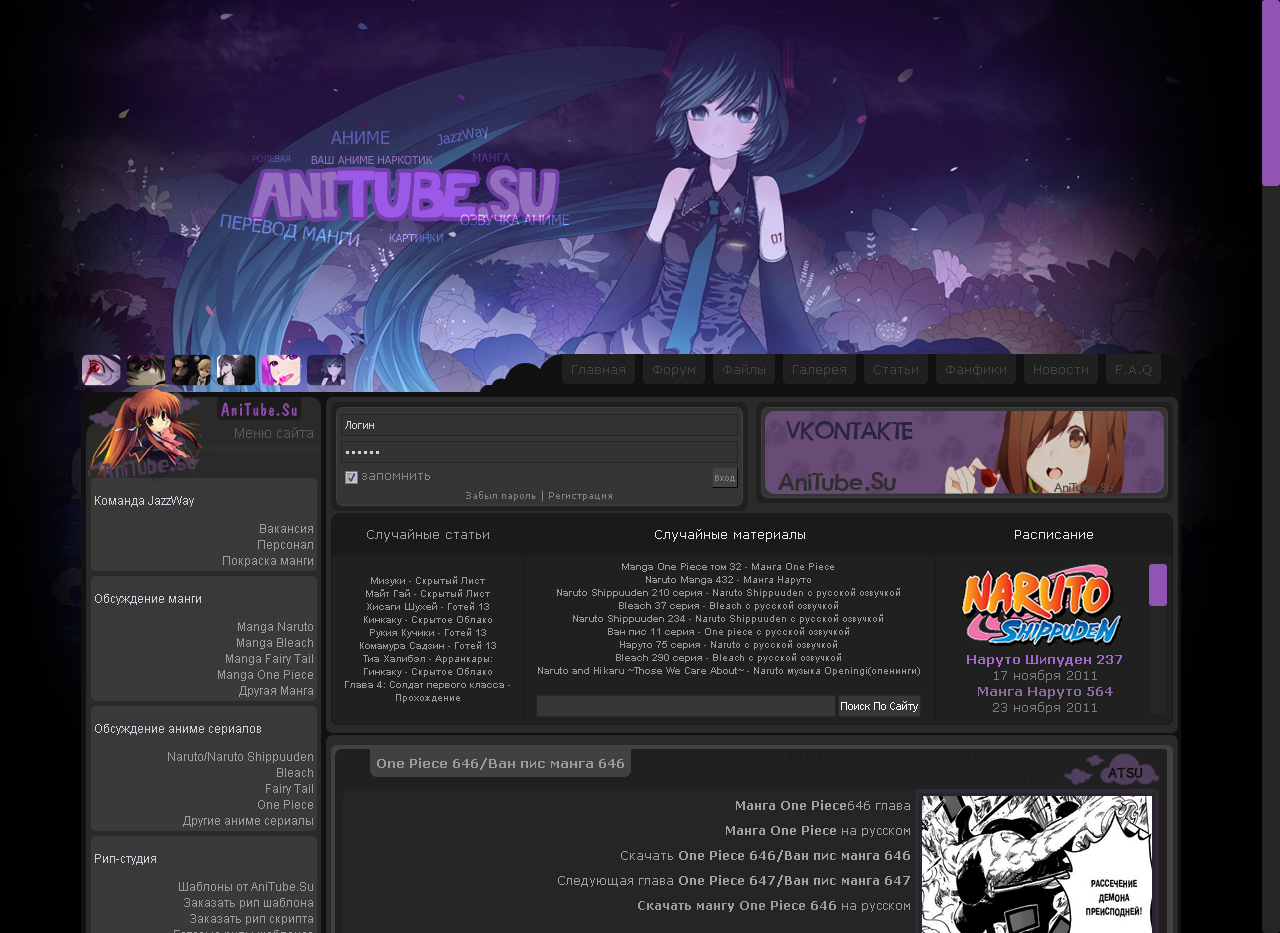Select the pink-haired girl with lollipop thumbnail
Screen dimensions: 1280x933
click(x=281, y=370)
